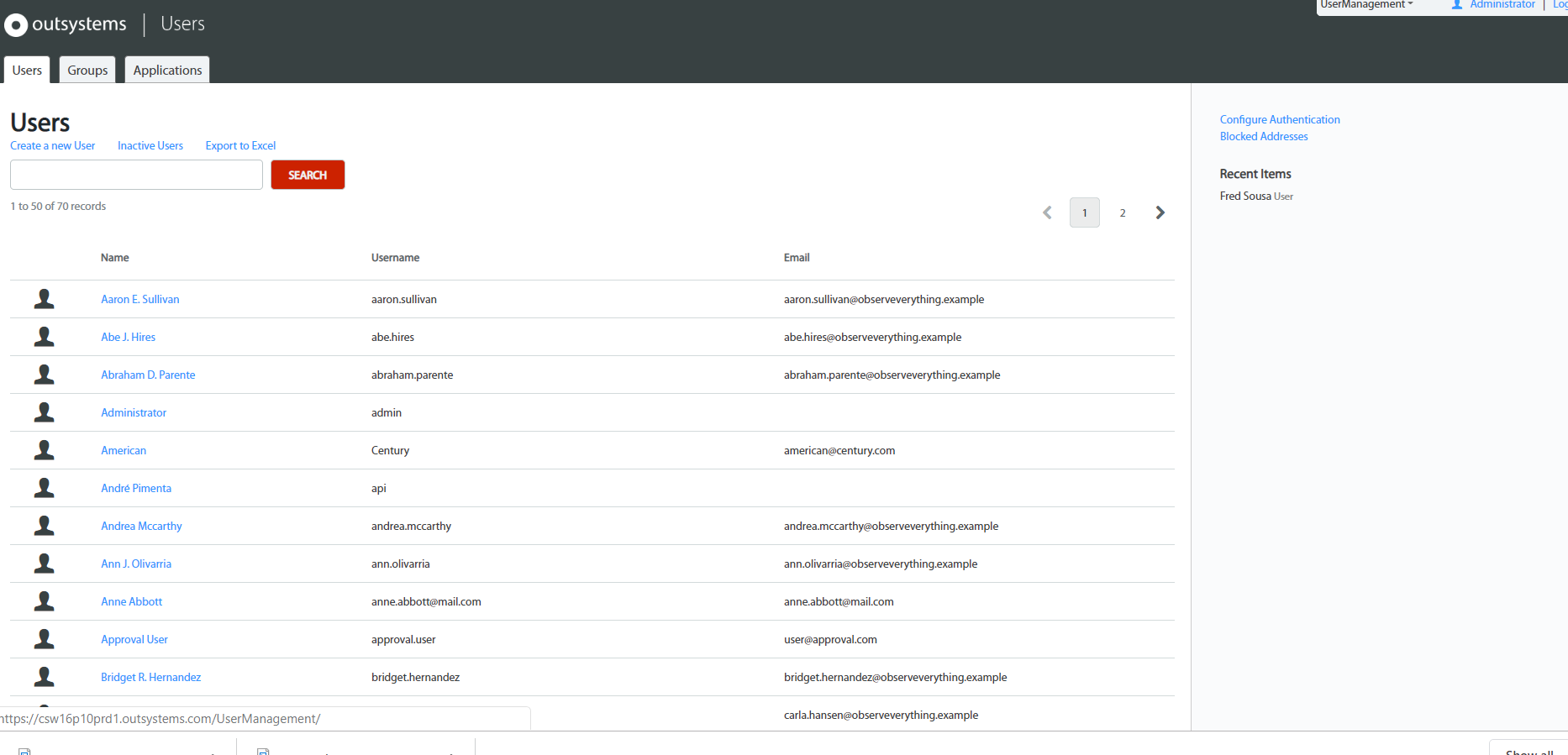This screenshot has width=1568, height=755.
Task: Open the recent item Fred Sousa
Action: point(1245,196)
